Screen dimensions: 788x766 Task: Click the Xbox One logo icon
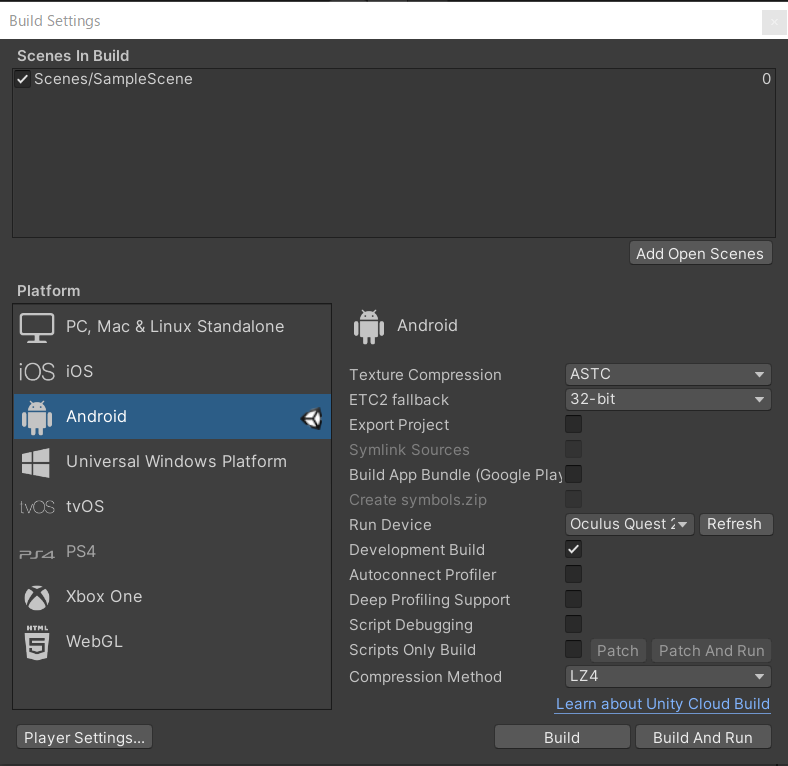37,598
